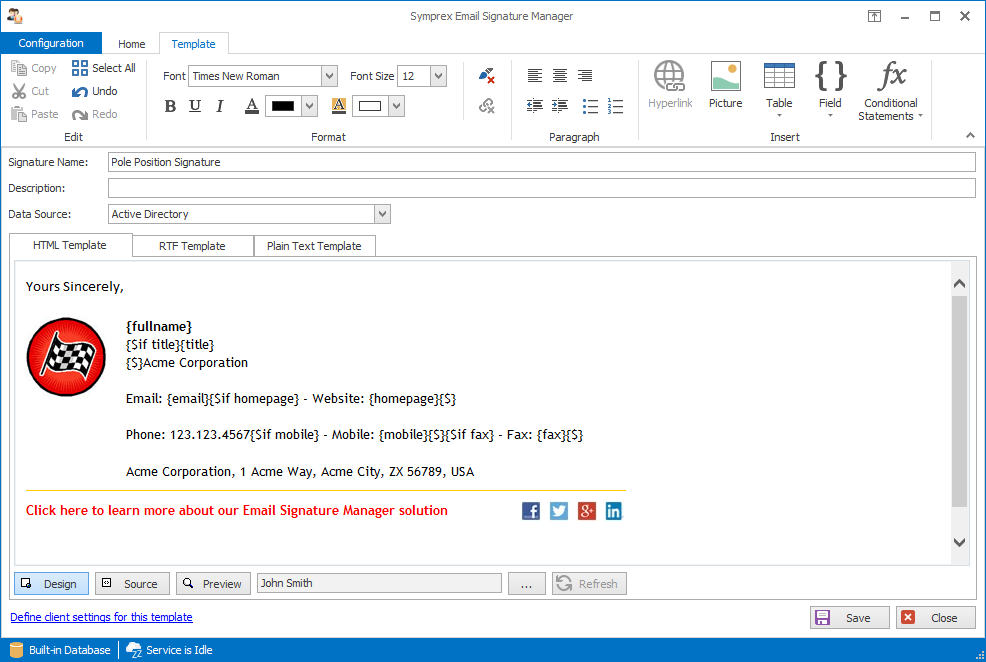
Task: Click the Google Plus icon in signature
Action: [x=587, y=511]
